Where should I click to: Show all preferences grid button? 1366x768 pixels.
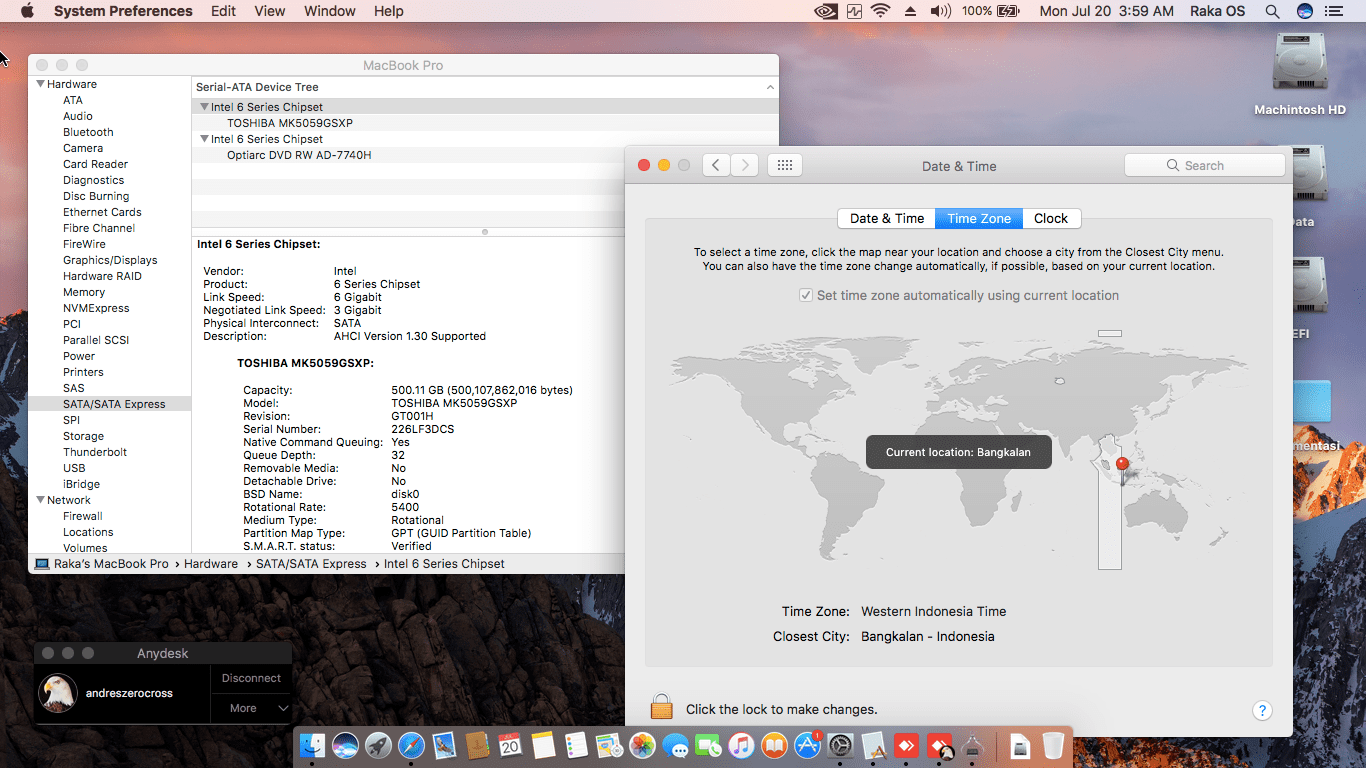pos(785,166)
